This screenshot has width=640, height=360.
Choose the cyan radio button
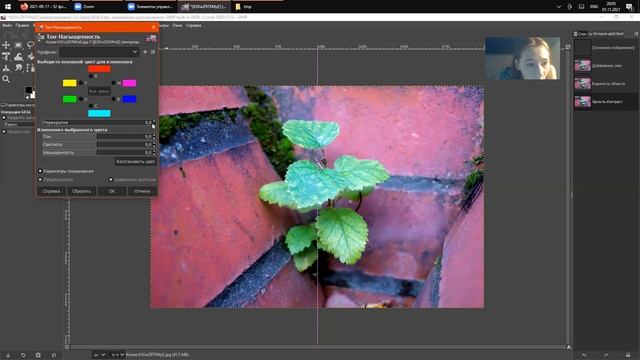click(x=91, y=106)
